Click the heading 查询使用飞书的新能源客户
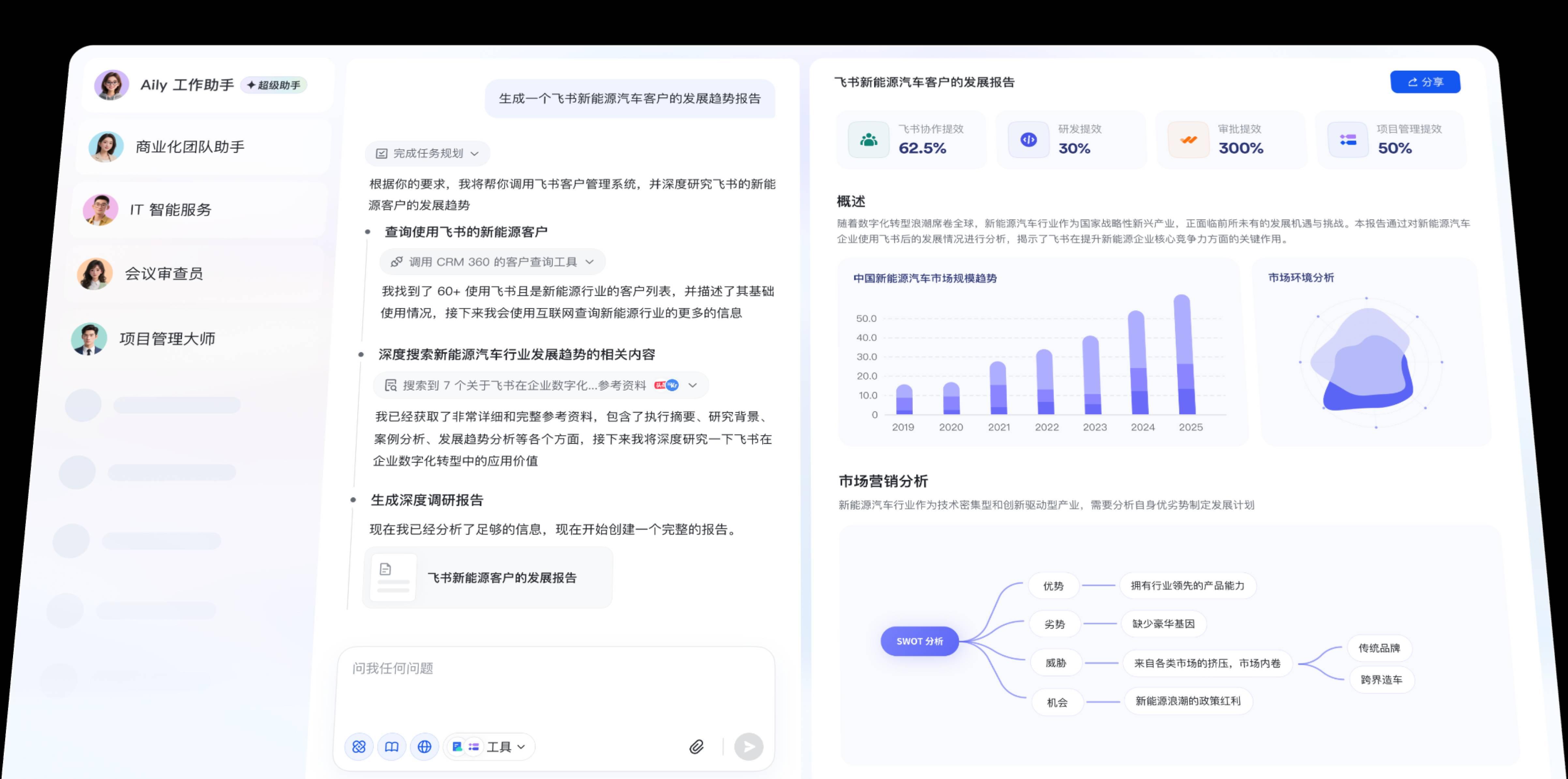Screen dimensions: 1568x779 (466, 232)
